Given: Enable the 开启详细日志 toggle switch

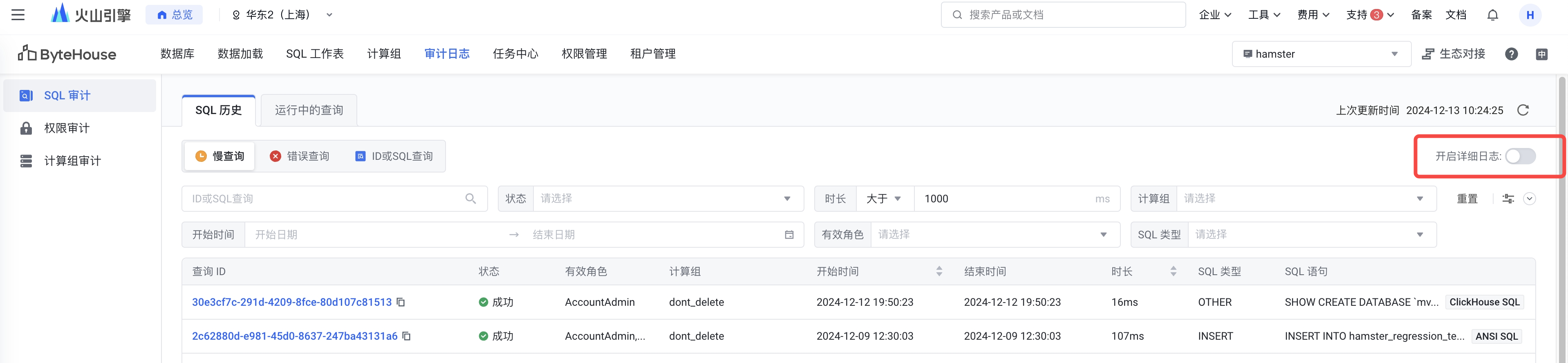Looking at the screenshot, I should [1520, 157].
